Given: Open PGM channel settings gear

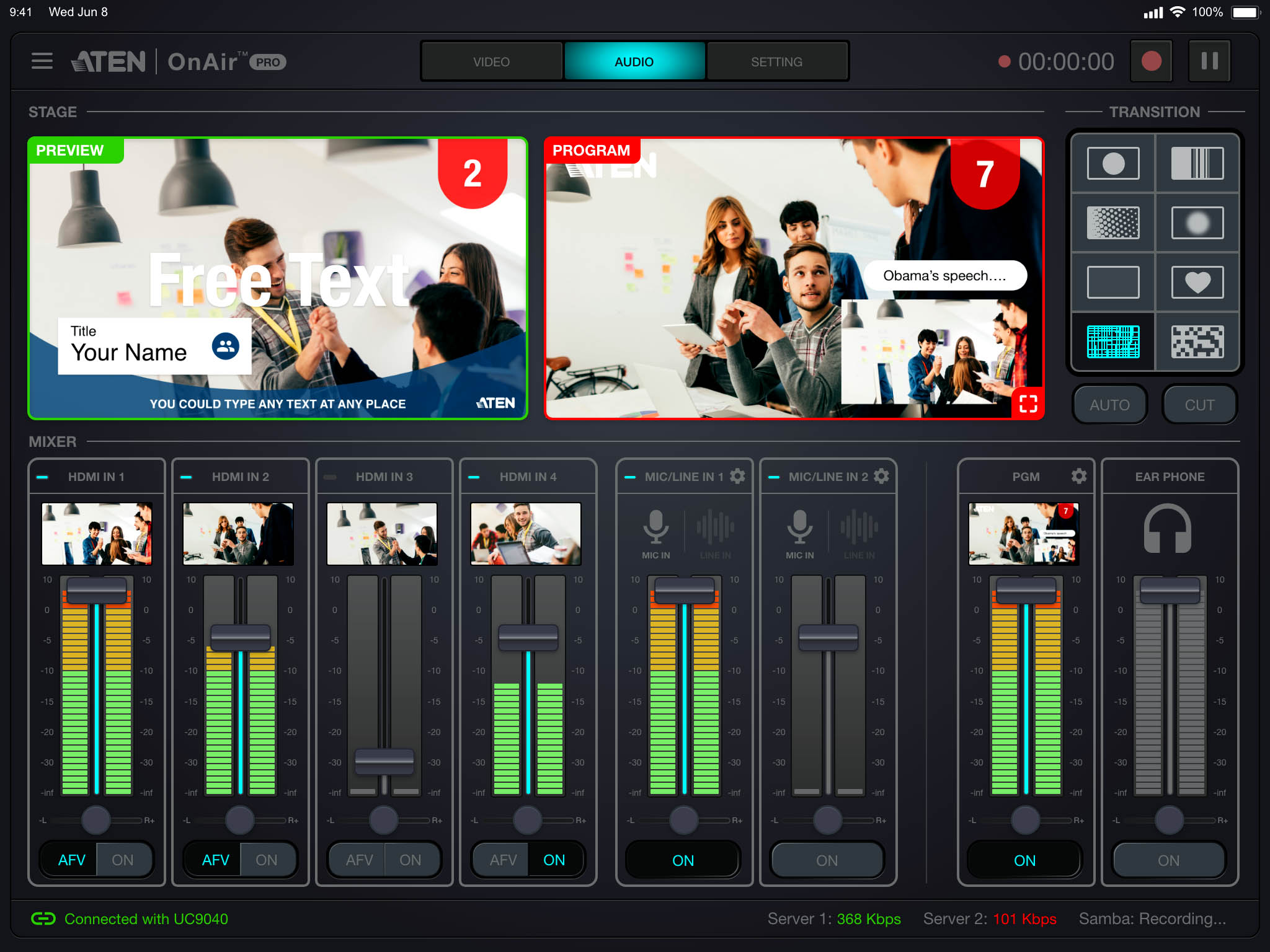Looking at the screenshot, I should tap(1078, 476).
